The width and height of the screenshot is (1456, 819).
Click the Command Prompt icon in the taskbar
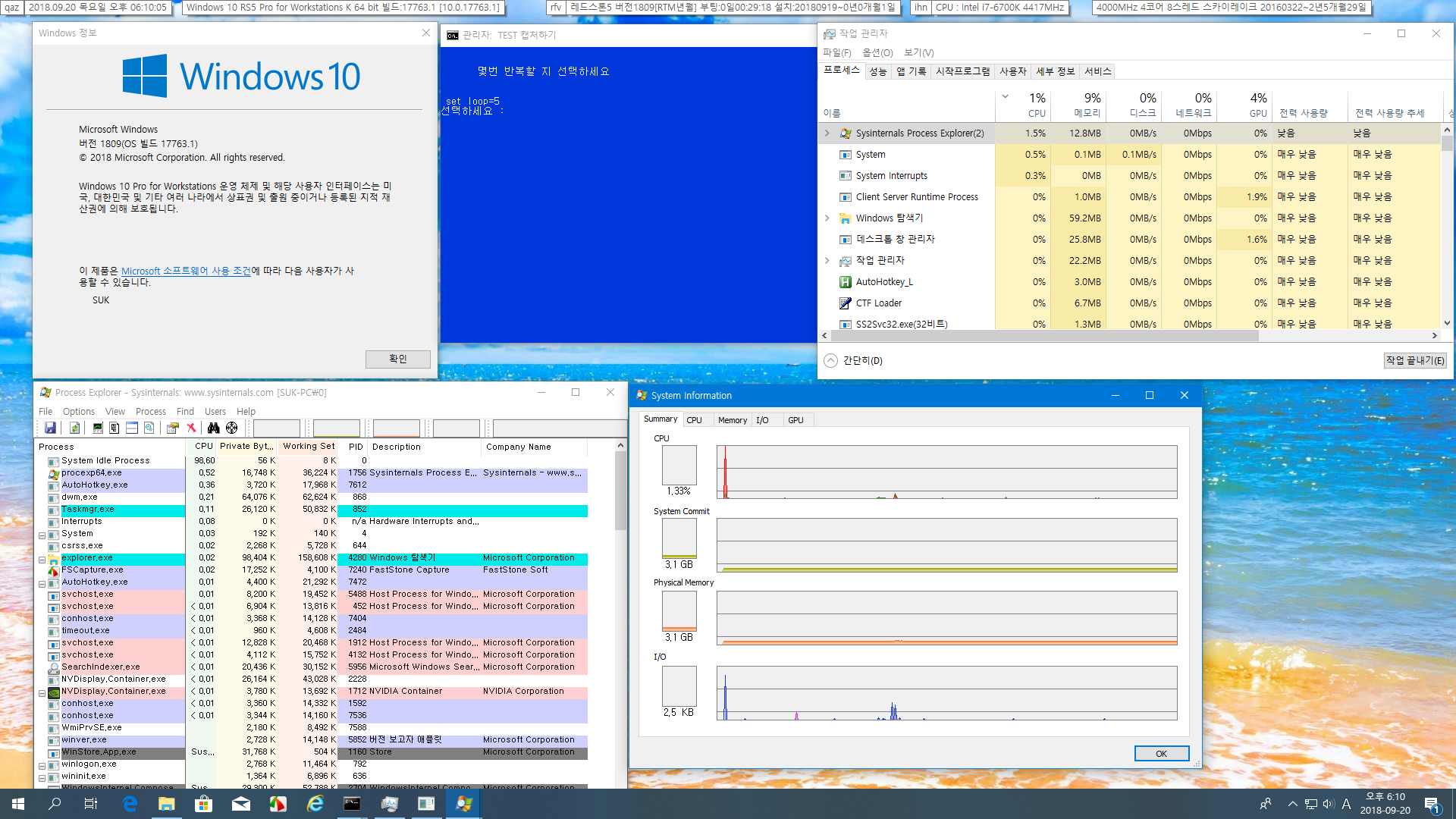[353, 804]
